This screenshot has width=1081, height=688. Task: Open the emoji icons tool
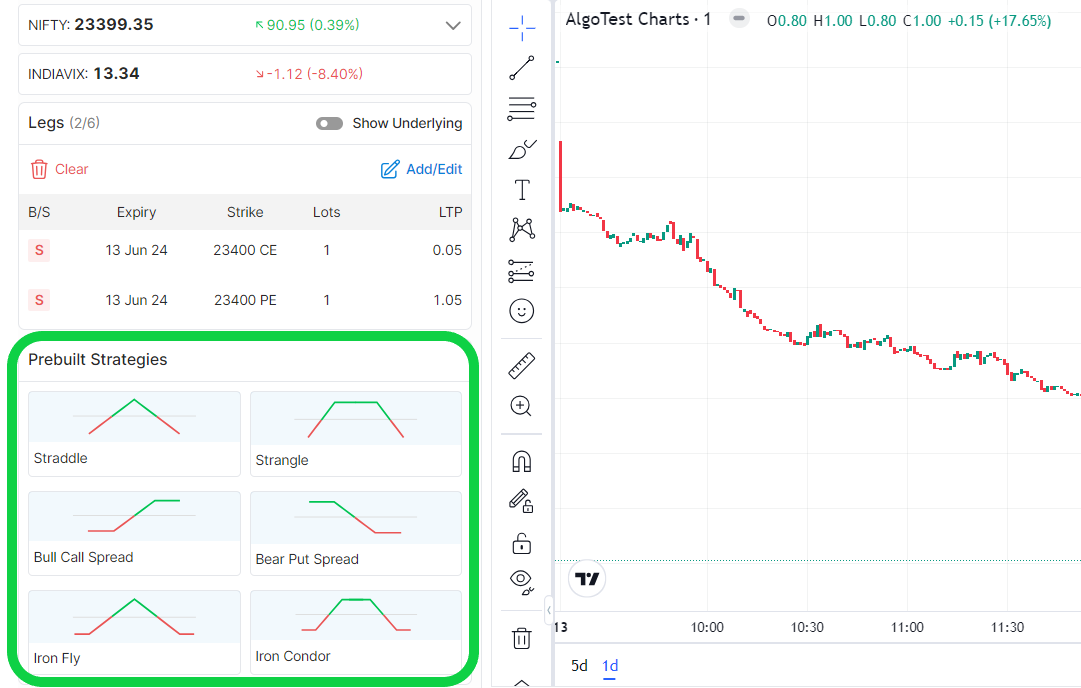tap(522, 311)
